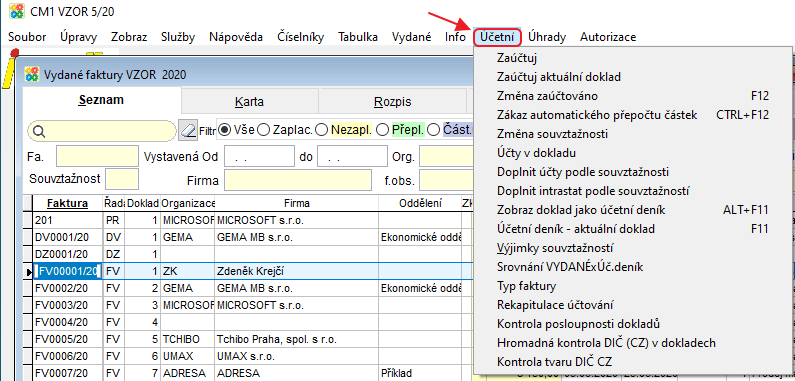Open the Tabulka menu

point(358,37)
